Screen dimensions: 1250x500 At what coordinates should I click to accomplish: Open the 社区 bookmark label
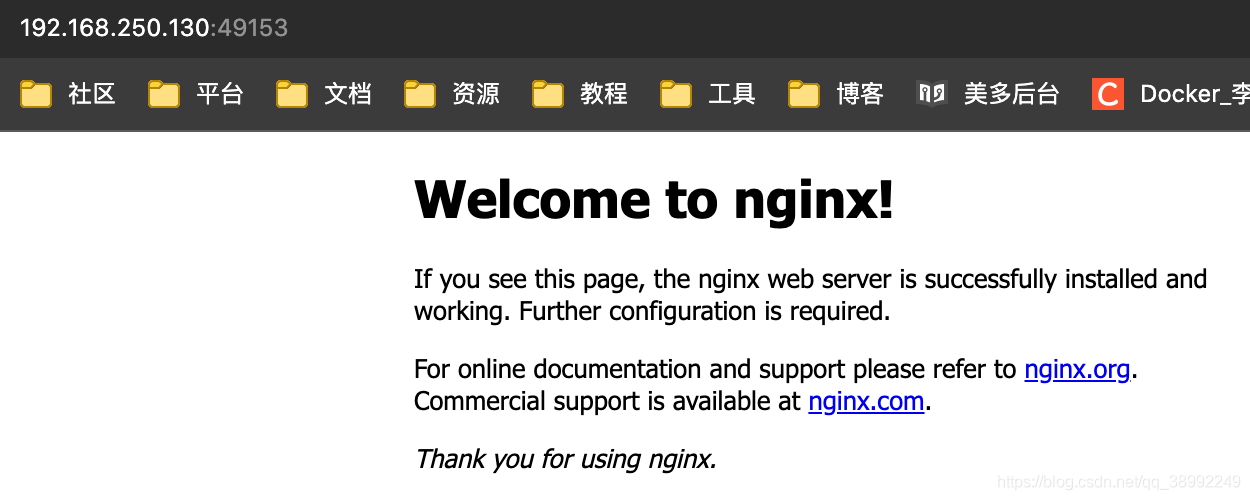pos(92,94)
